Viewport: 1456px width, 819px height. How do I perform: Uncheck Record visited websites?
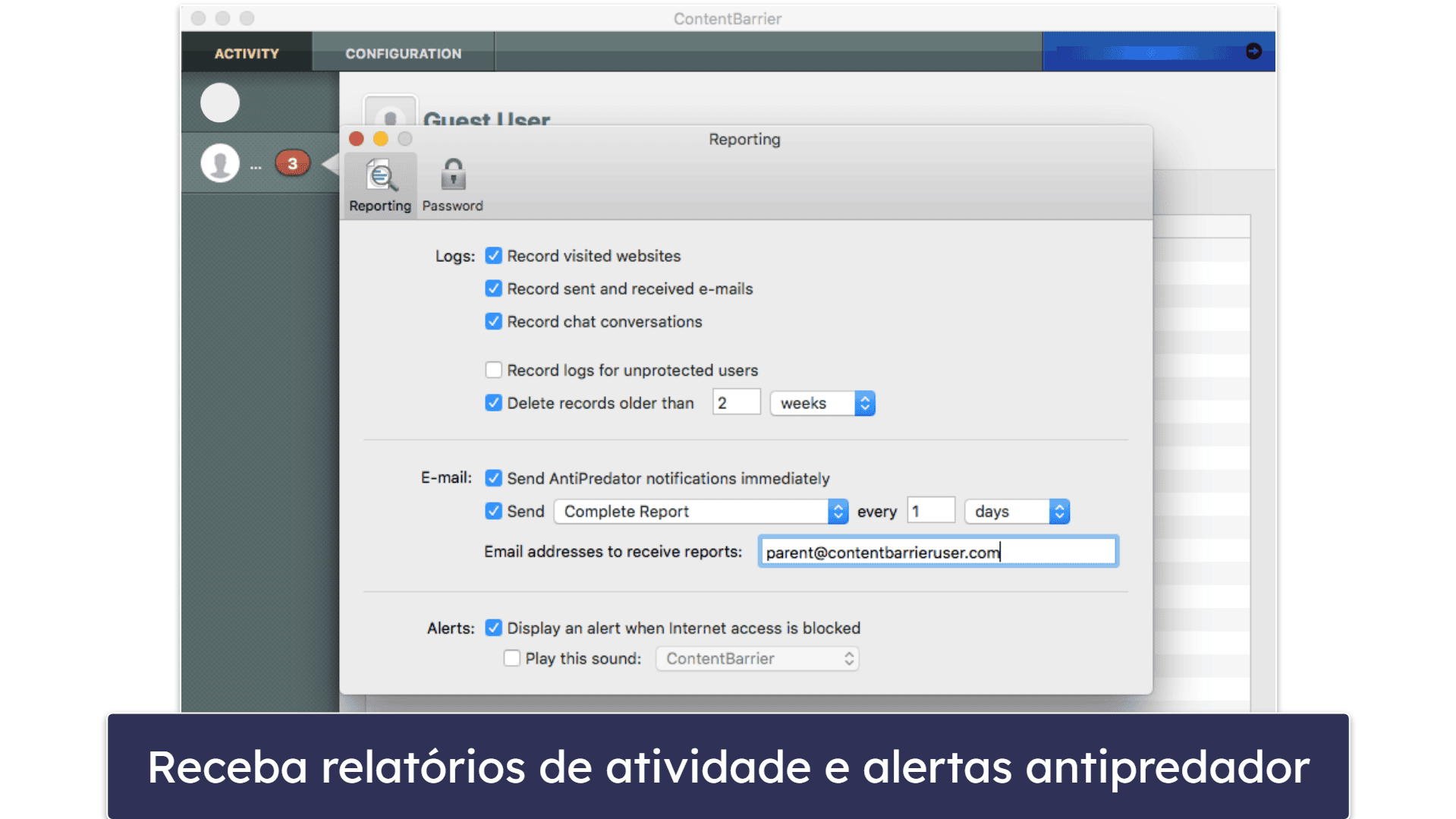coord(493,256)
